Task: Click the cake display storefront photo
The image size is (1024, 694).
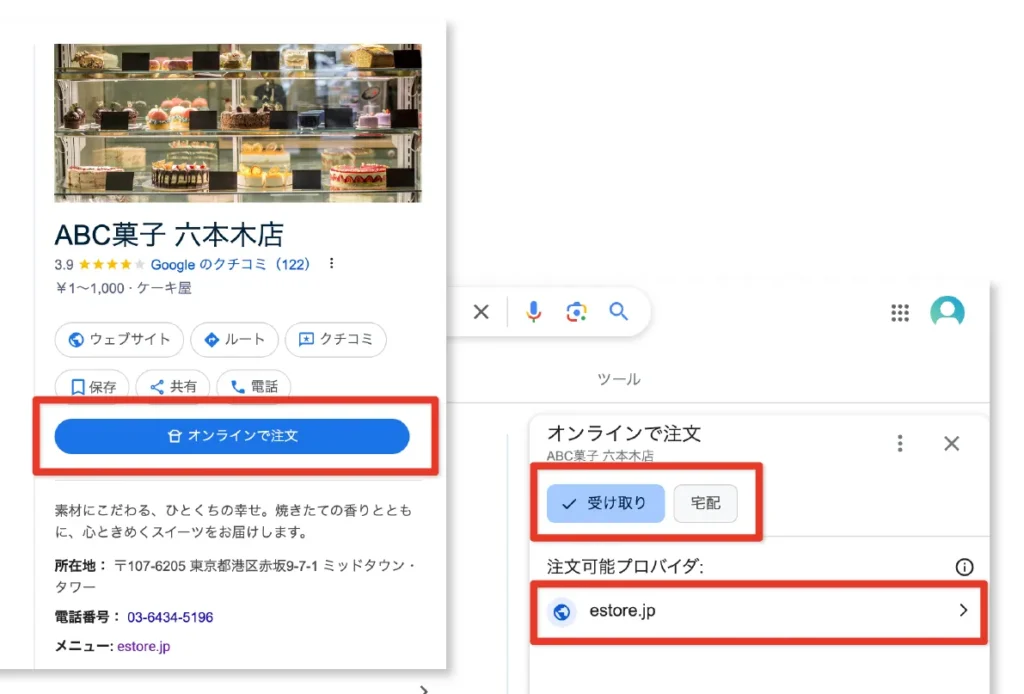Action: click(238, 122)
